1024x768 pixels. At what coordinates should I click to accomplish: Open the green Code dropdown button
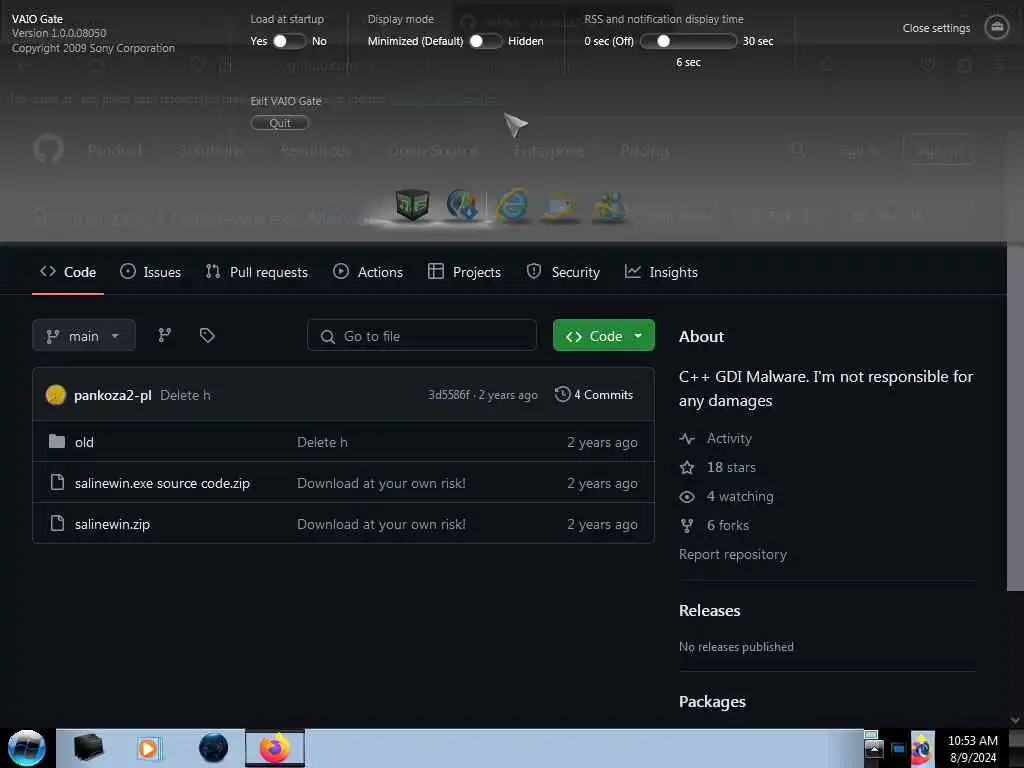coord(603,336)
